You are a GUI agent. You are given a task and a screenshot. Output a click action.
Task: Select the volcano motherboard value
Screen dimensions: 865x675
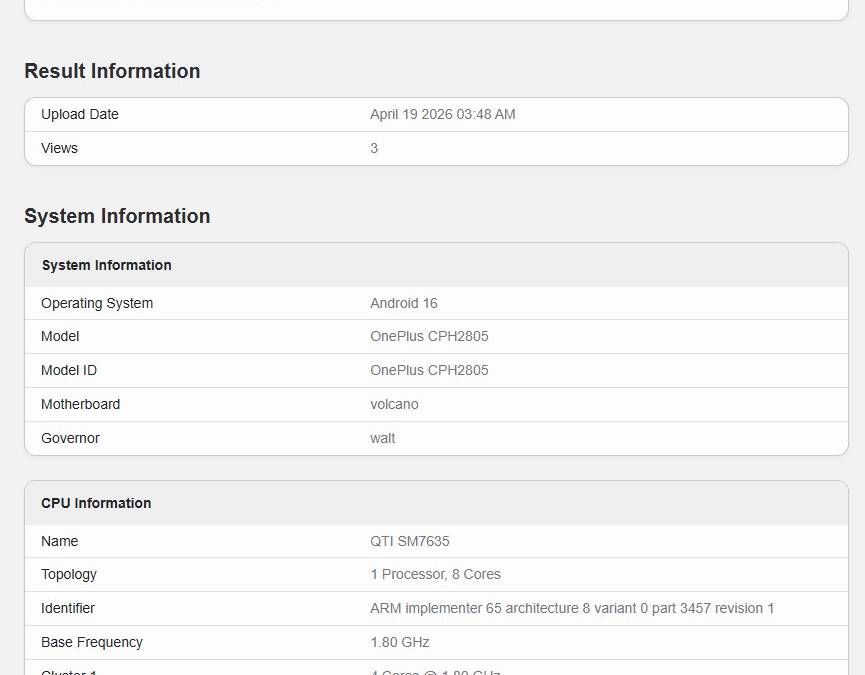pos(394,404)
